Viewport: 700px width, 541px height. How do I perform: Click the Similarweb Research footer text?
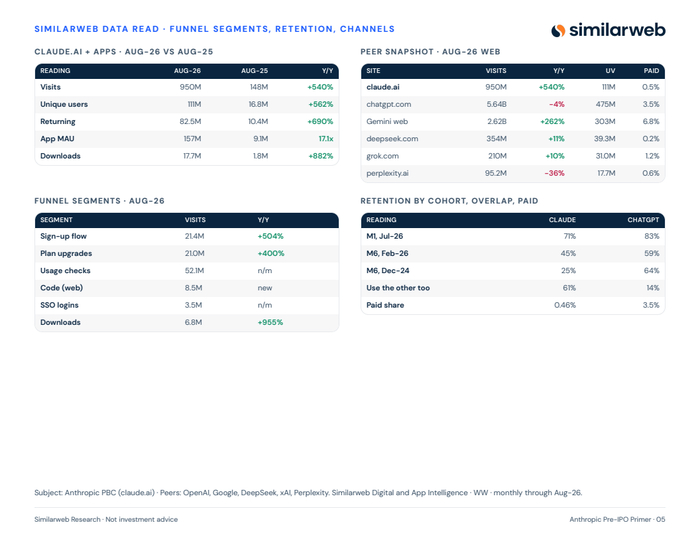106,519
